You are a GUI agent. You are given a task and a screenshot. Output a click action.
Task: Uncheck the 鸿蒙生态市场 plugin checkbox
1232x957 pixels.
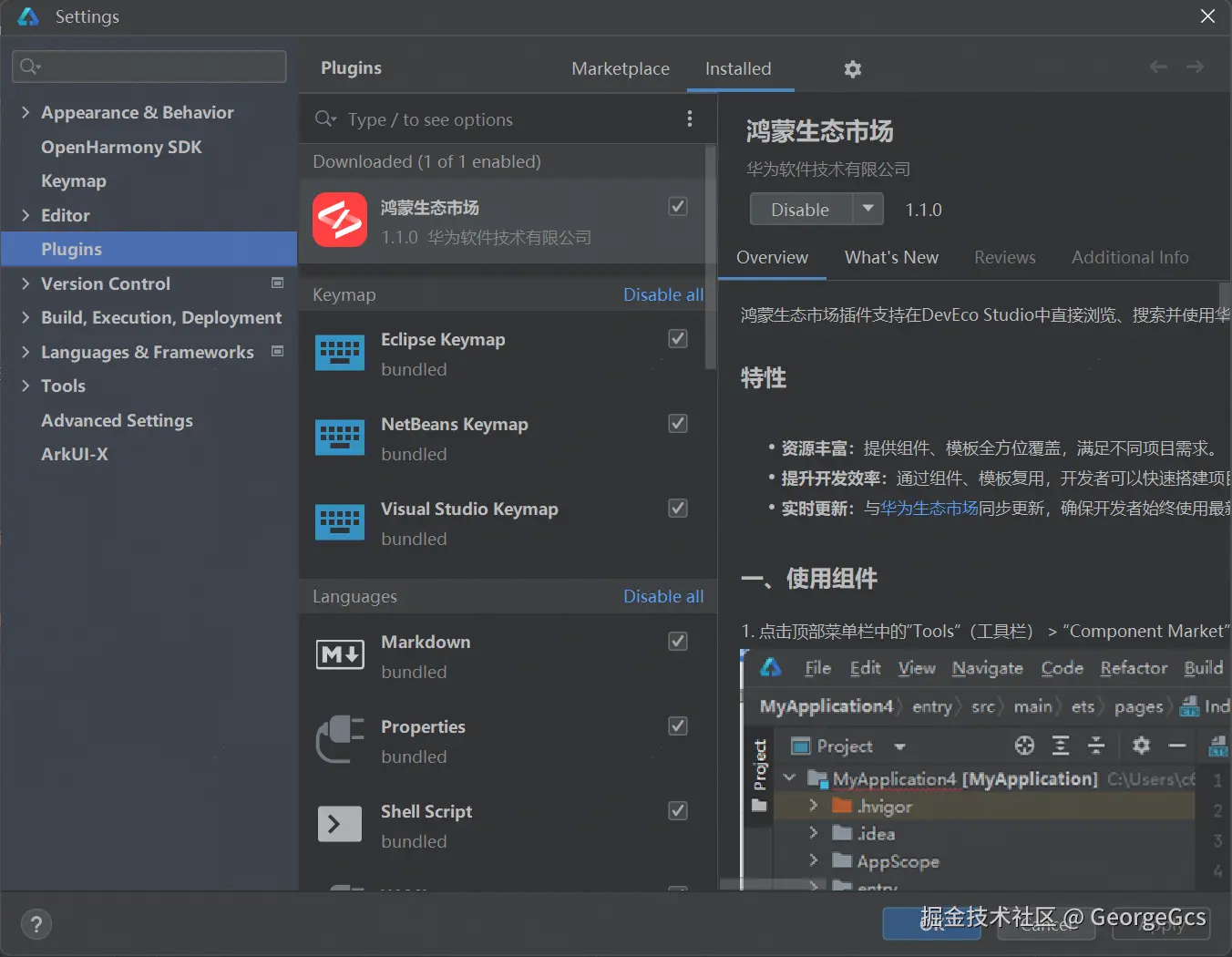[x=678, y=206]
